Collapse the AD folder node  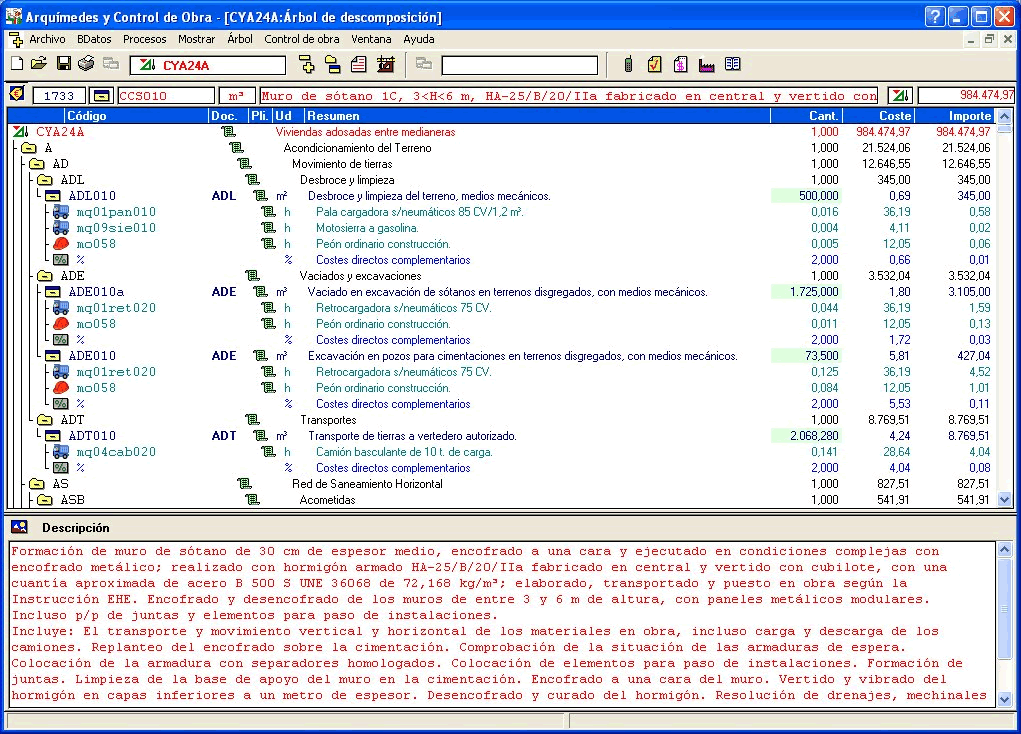[x=37, y=164]
